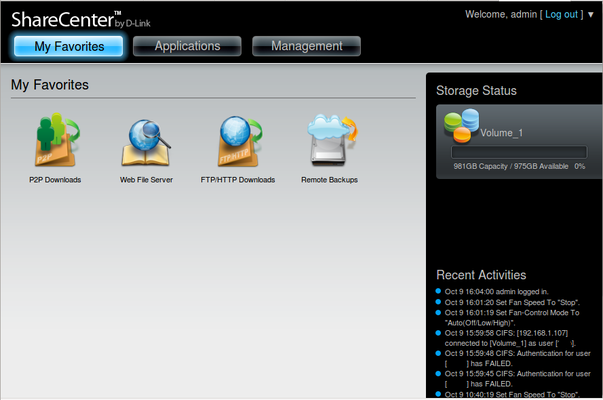Click the 'Welcome, admin' text
The image size is (603, 400).
click(501, 15)
